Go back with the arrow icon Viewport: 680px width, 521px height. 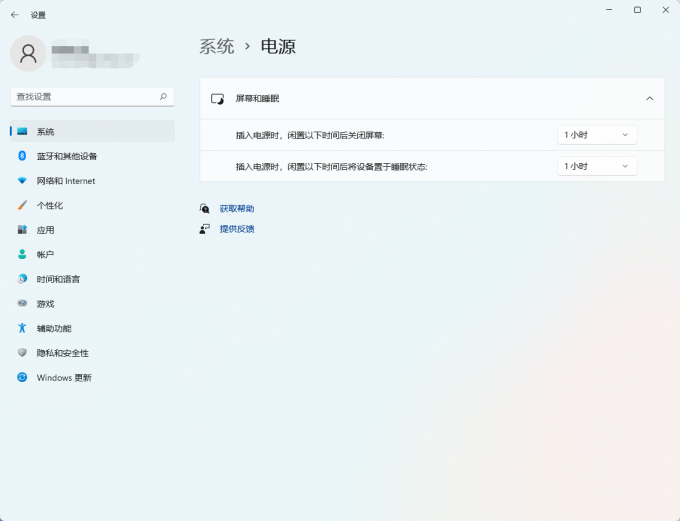(15, 15)
